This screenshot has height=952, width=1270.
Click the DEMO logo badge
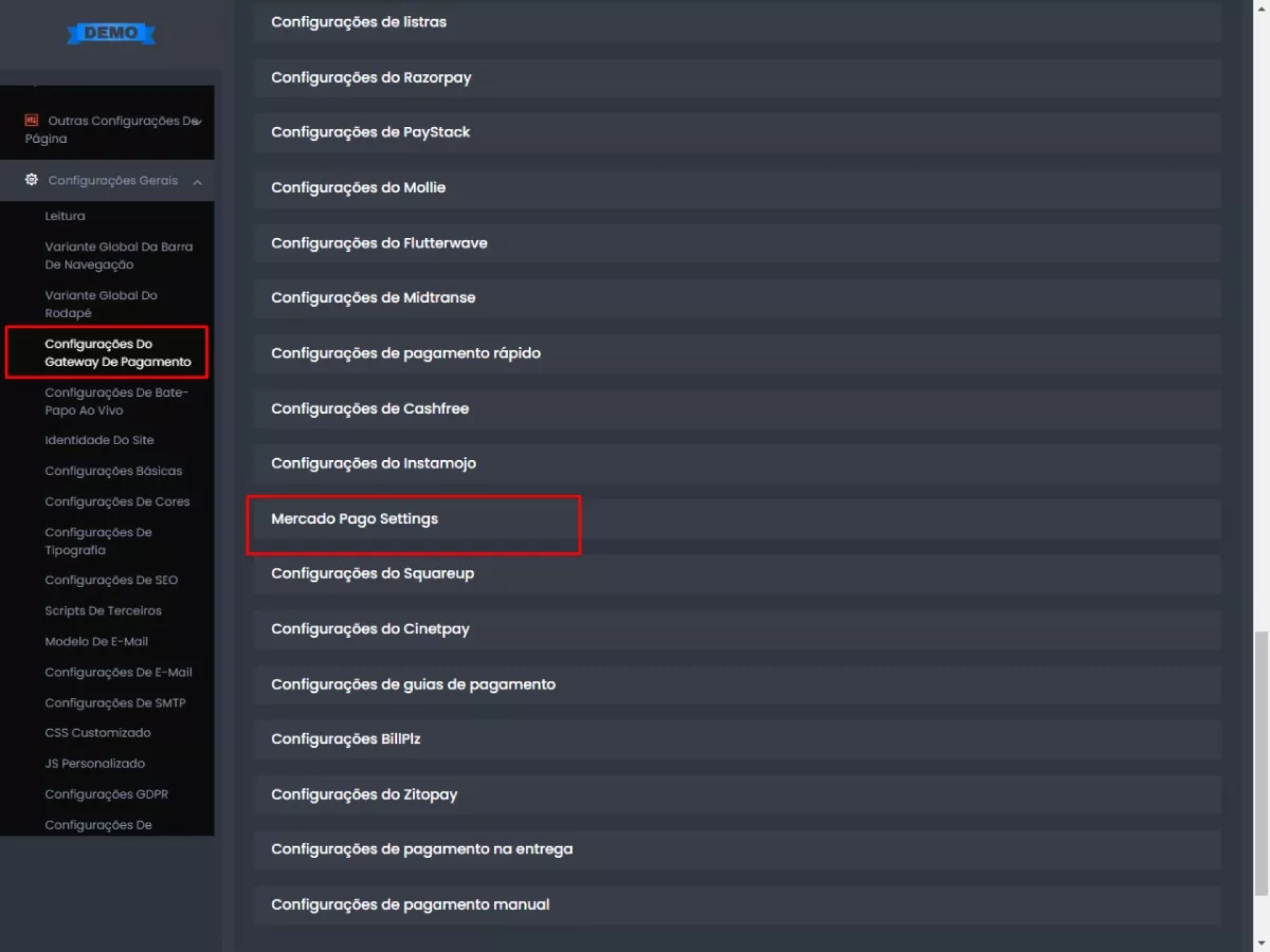(x=110, y=33)
